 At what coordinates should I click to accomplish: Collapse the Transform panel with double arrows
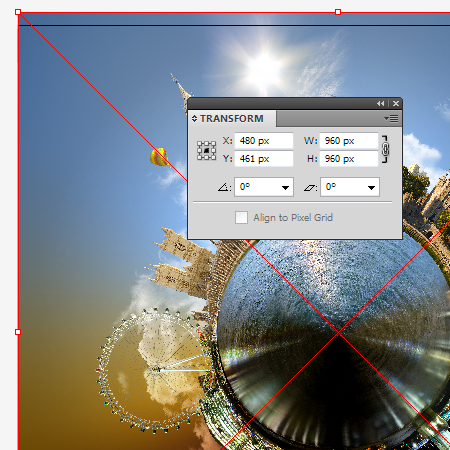point(380,104)
